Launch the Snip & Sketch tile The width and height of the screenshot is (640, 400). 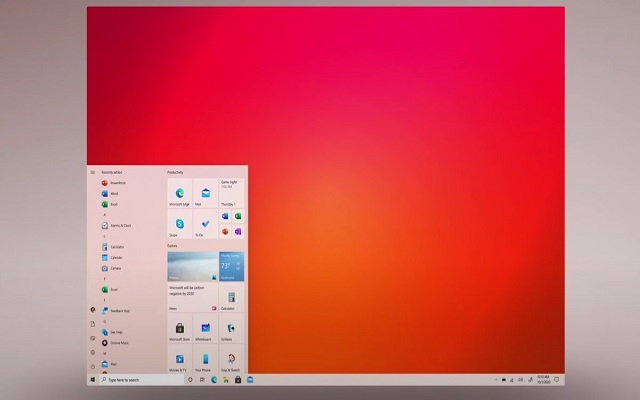[x=231, y=358]
